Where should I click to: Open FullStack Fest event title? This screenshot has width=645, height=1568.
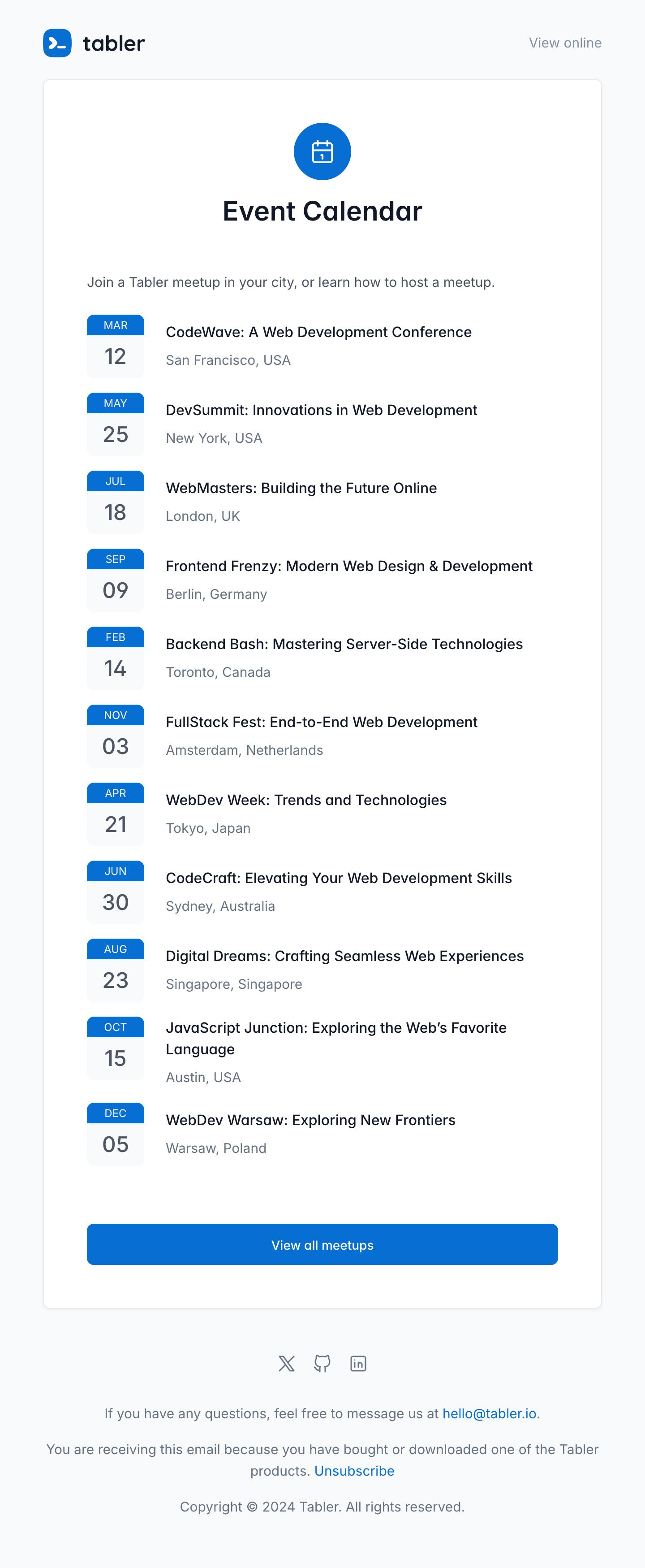(321, 722)
